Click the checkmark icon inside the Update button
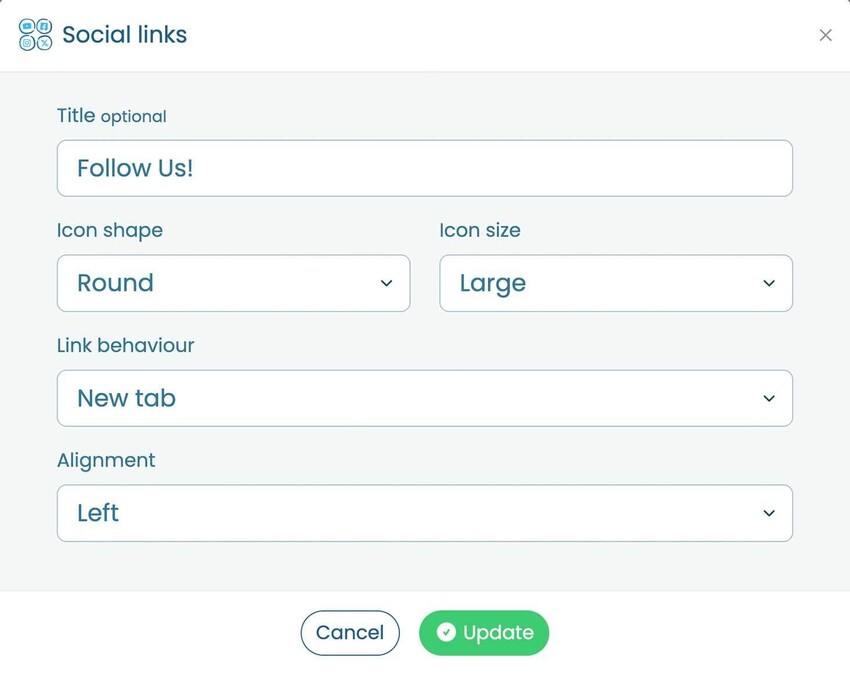The image size is (850, 676). tap(447, 632)
